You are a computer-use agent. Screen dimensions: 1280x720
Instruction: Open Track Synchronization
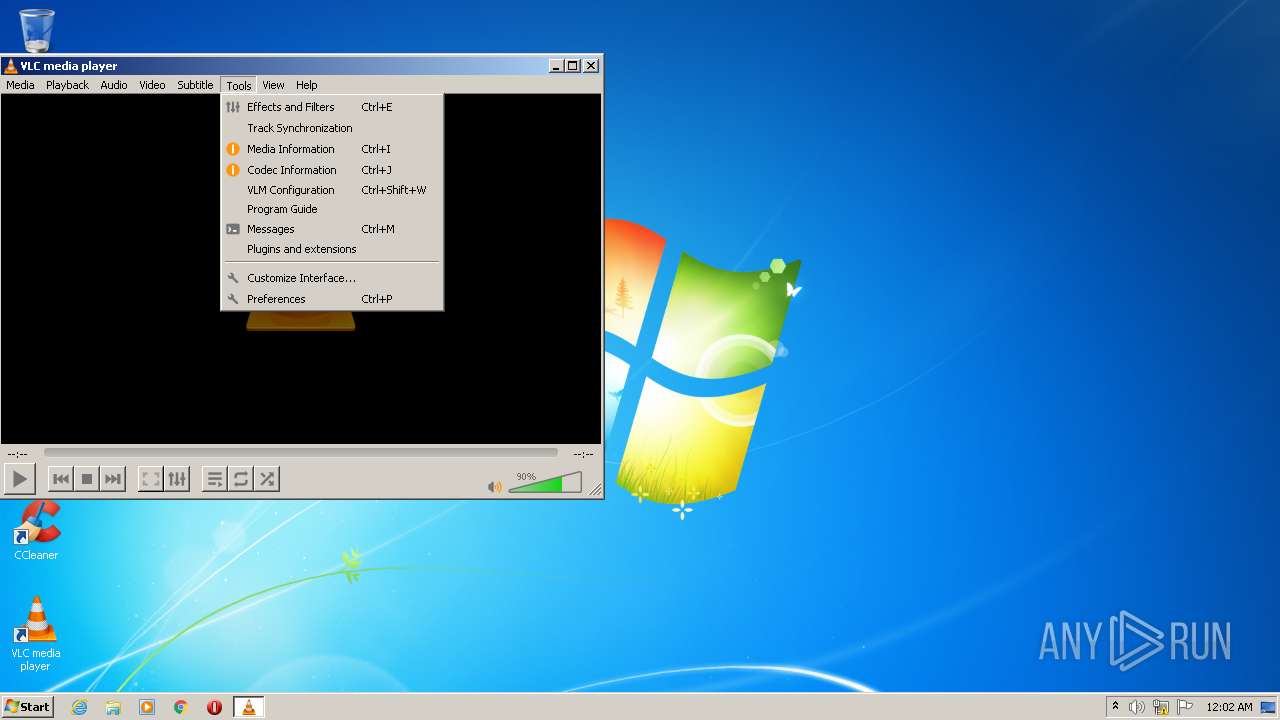[x=332, y=128]
